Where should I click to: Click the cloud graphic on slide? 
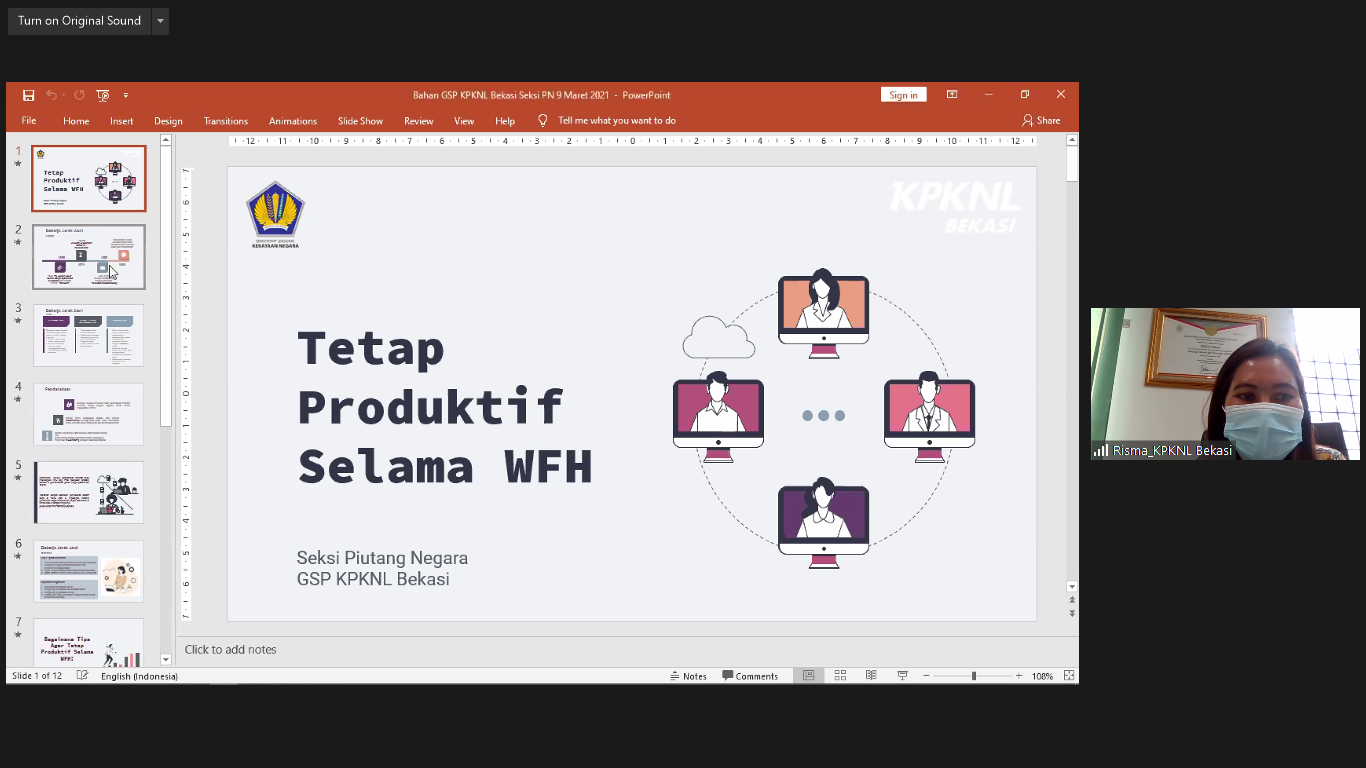coord(718,337)
